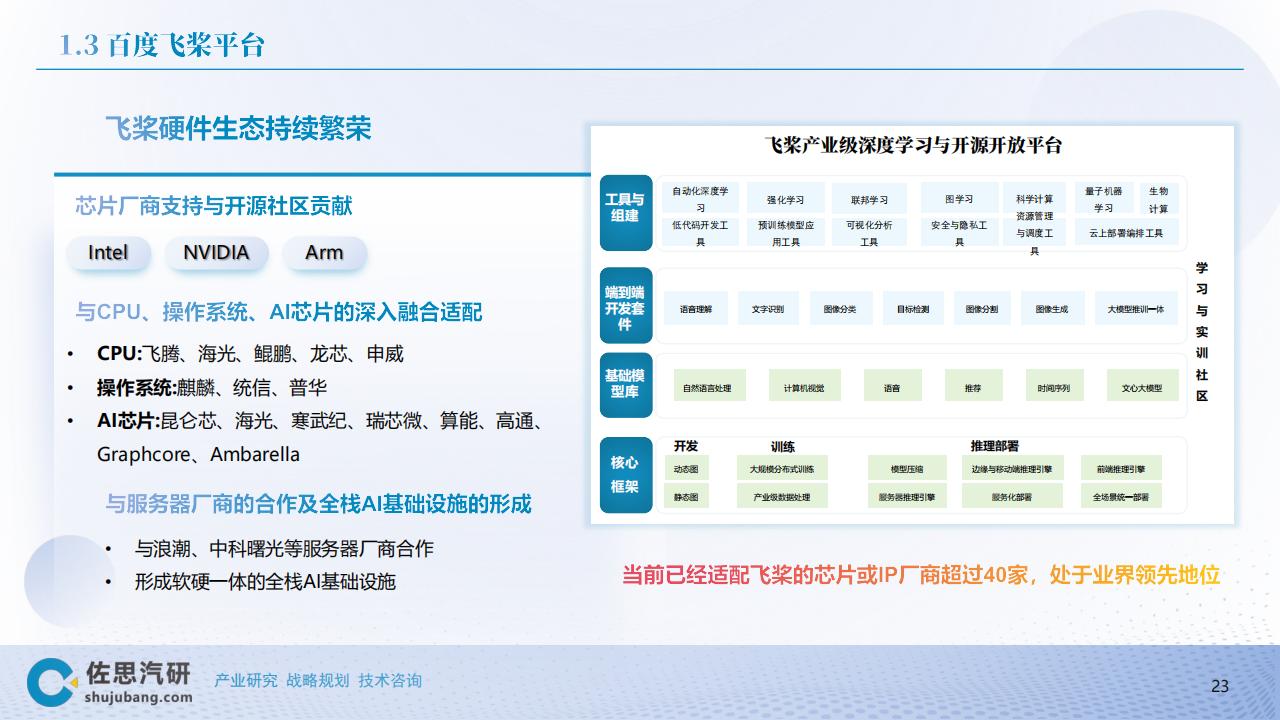
Task: Pick the 动态图 framework box
Action: (x=686, y=468)
